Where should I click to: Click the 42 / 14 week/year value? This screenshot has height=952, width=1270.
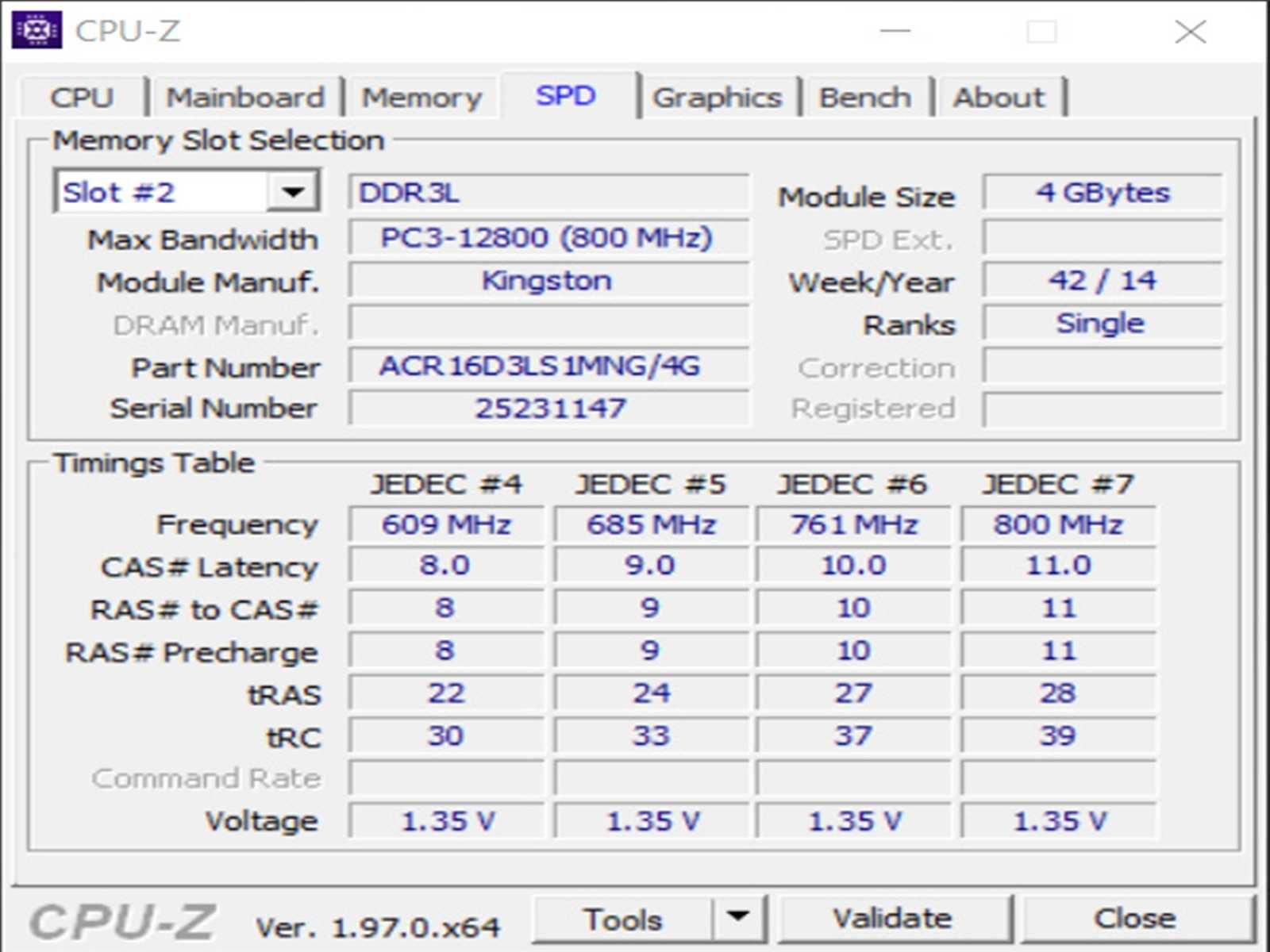pyautogui.click(x=1103, y=280)
